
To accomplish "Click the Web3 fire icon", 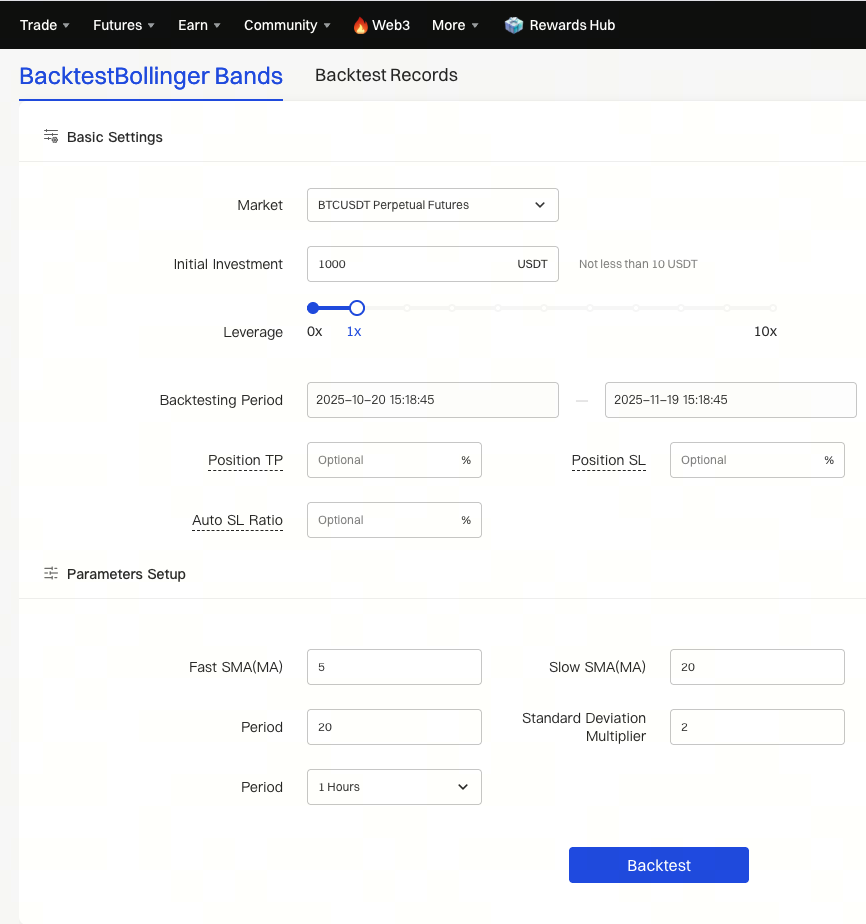I will coord(360,26).
